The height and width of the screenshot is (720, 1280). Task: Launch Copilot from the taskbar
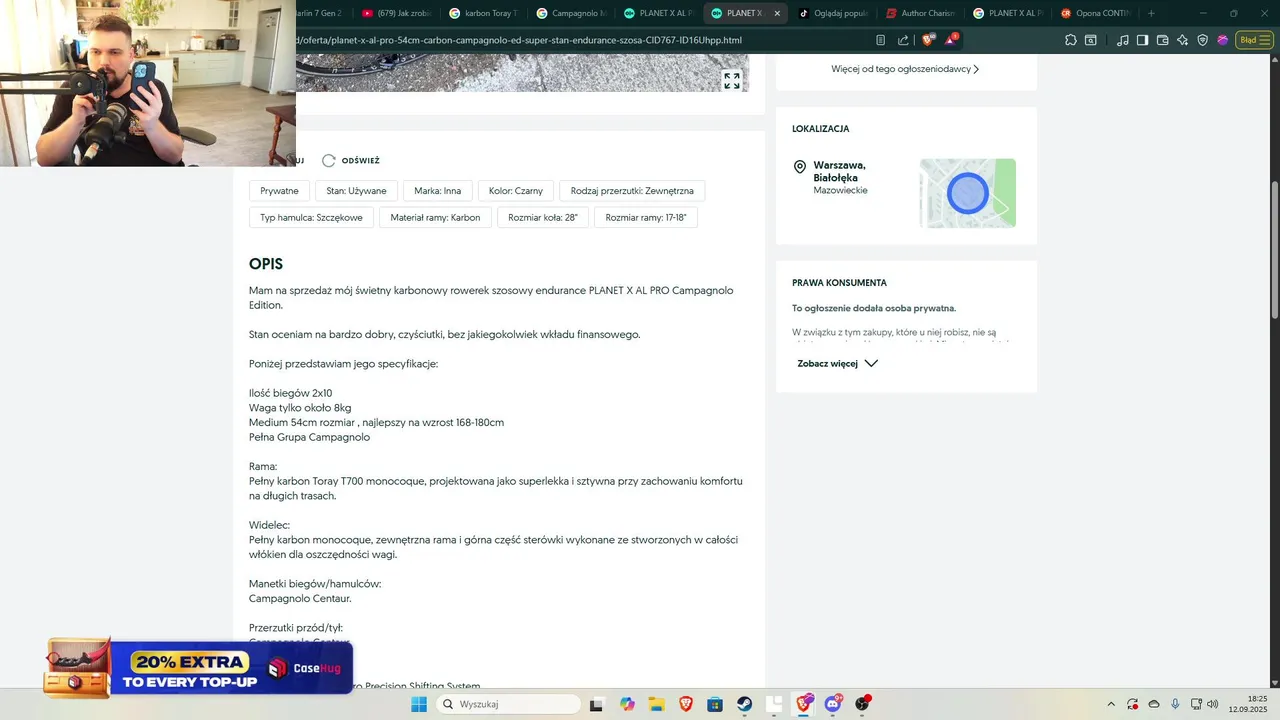tap(627, 704)
